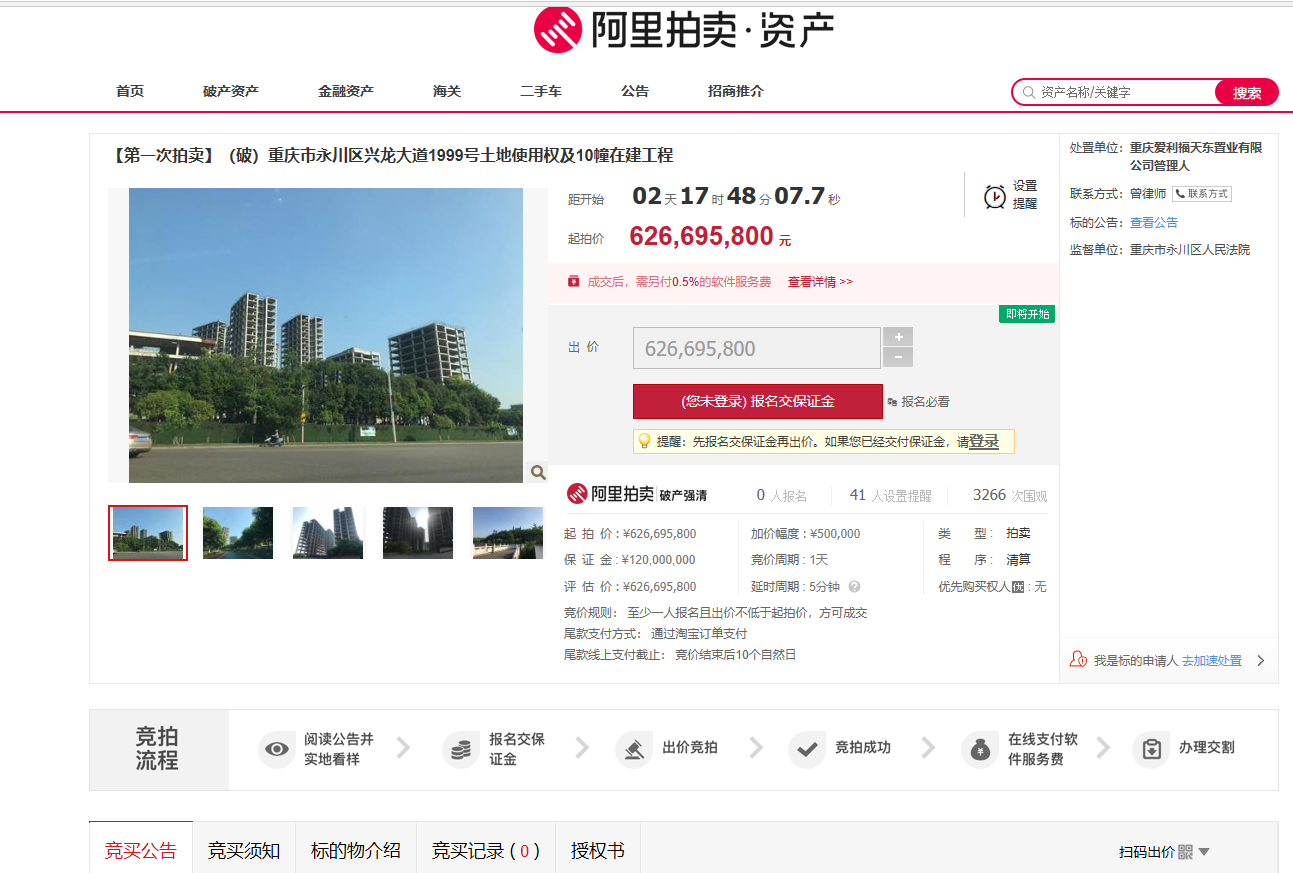Select the third photo thumbnail

click(328, 533)
